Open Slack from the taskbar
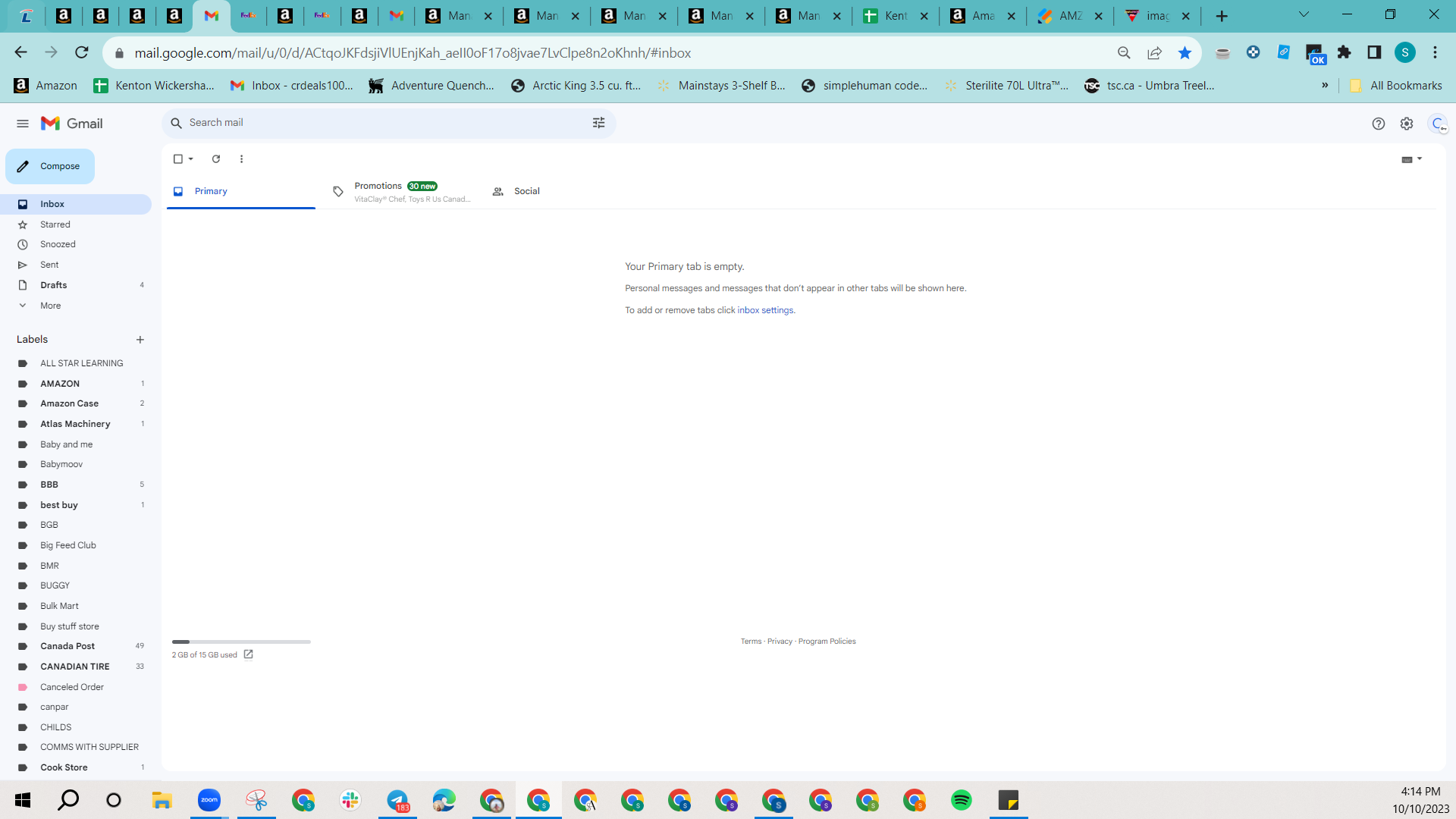1456x819 pixels. coord(350,800)
